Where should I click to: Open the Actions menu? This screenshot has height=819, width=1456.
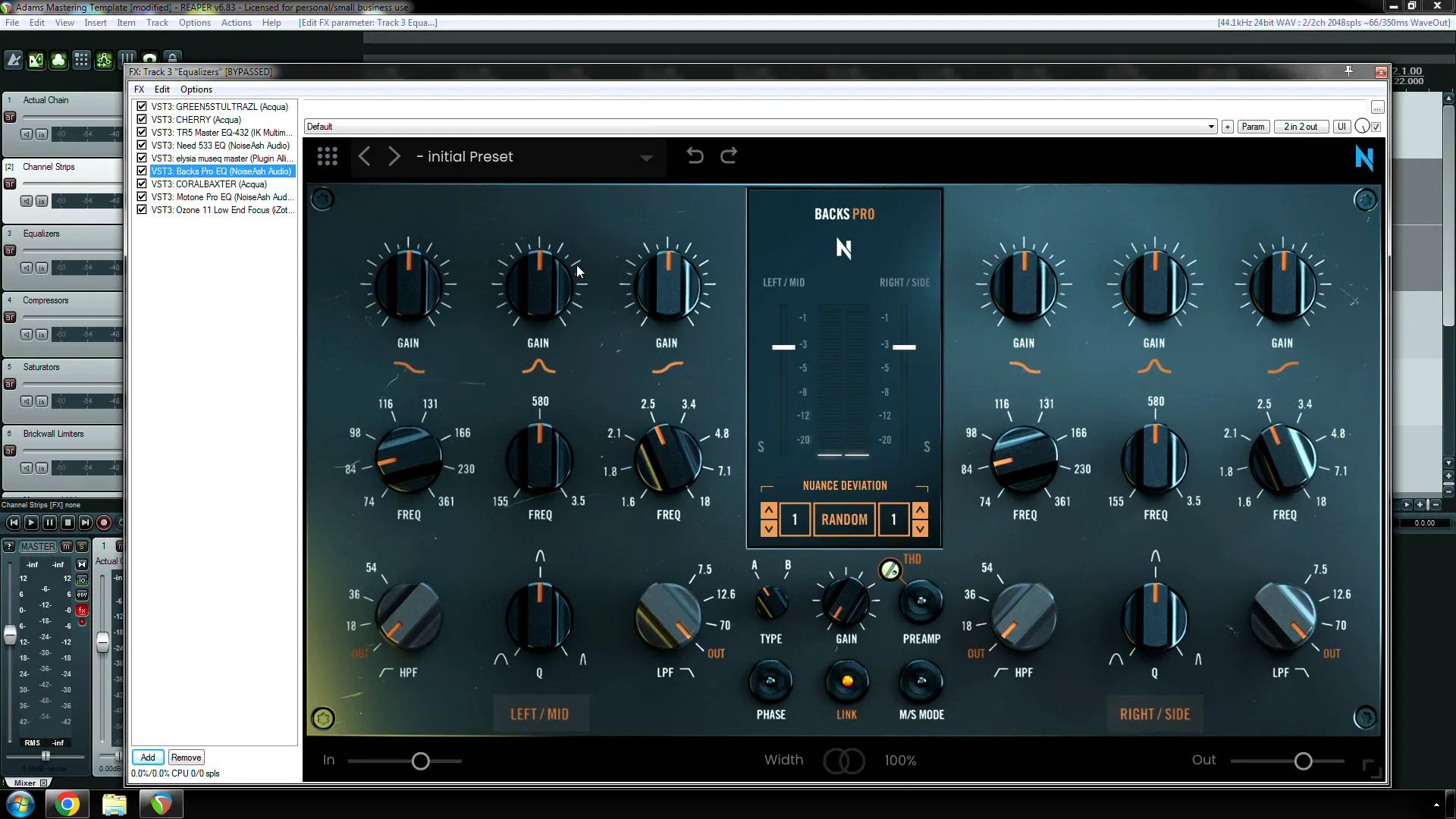point(236,23)
